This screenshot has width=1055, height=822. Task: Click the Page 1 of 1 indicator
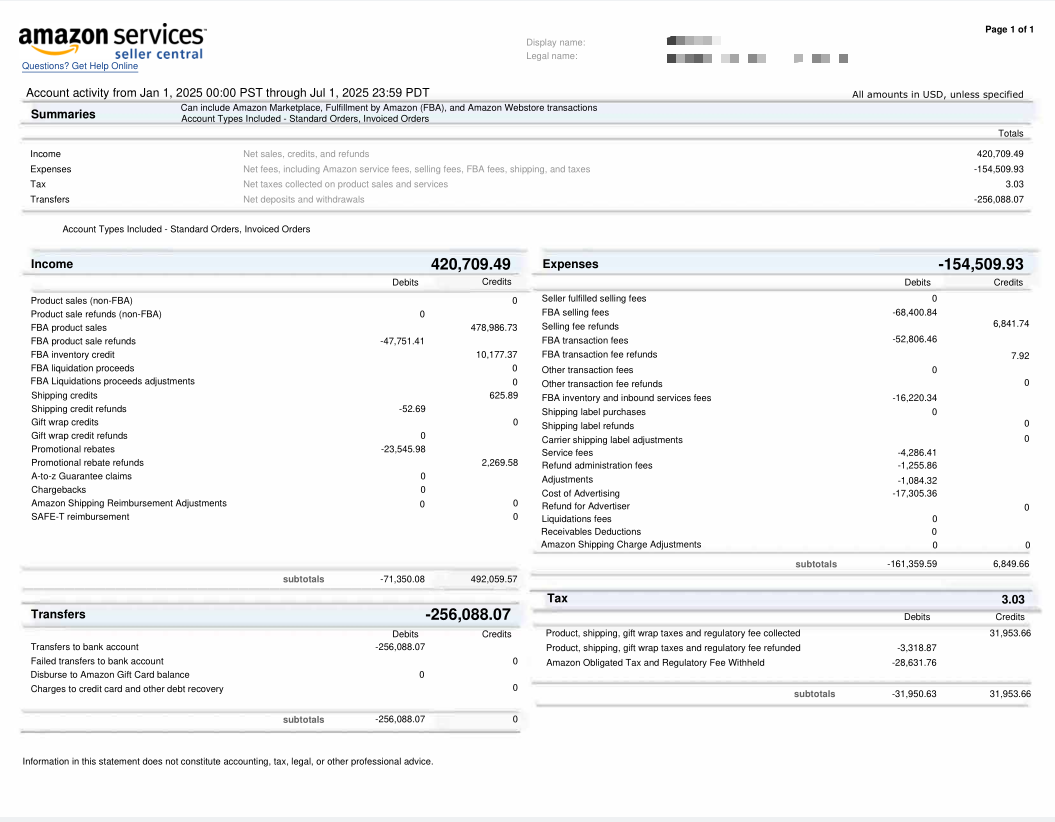point(1009,29)
